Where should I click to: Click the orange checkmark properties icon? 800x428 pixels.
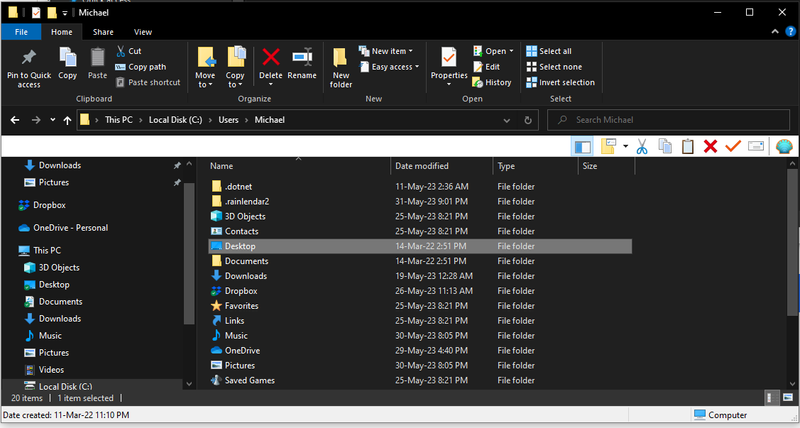point(733,147)
